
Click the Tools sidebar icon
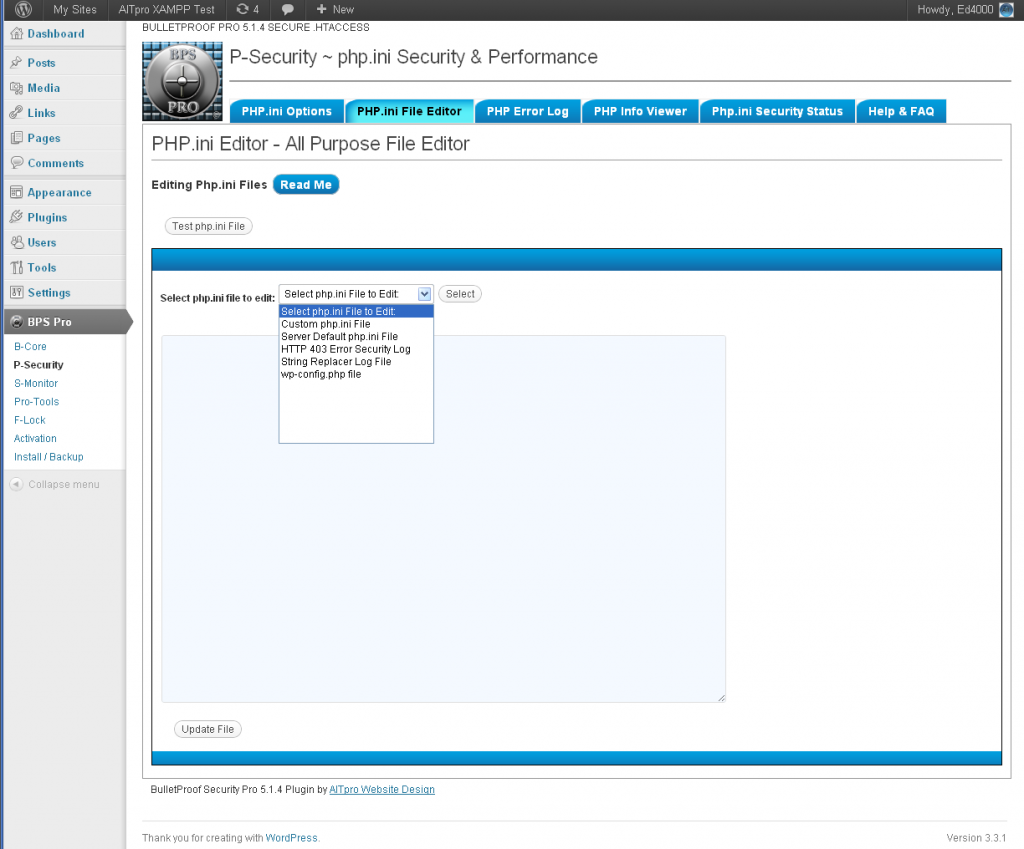point(15,267)
